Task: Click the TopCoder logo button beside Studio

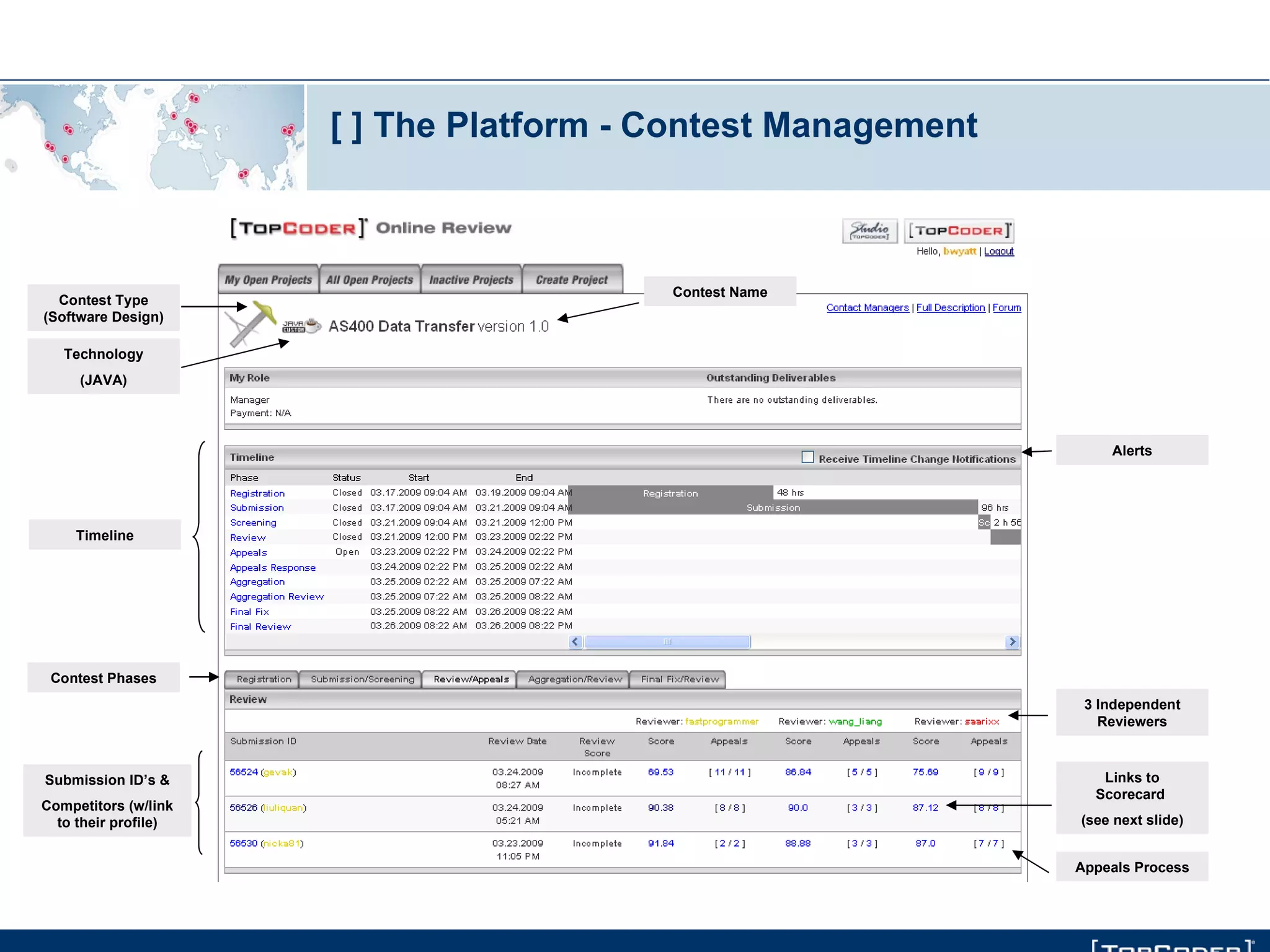Action: [959, 231]
